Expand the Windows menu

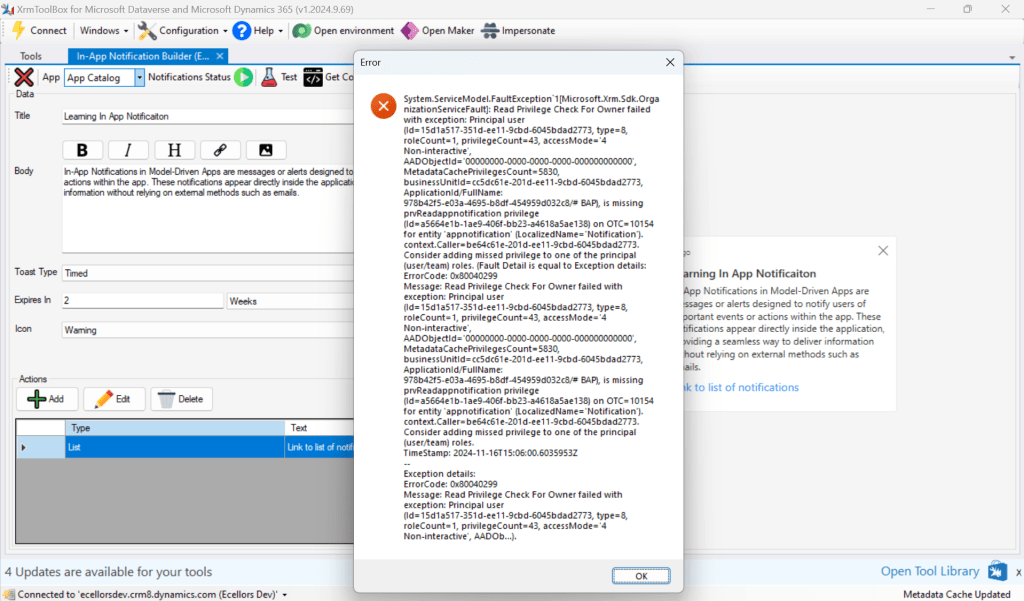click(104, 31)
